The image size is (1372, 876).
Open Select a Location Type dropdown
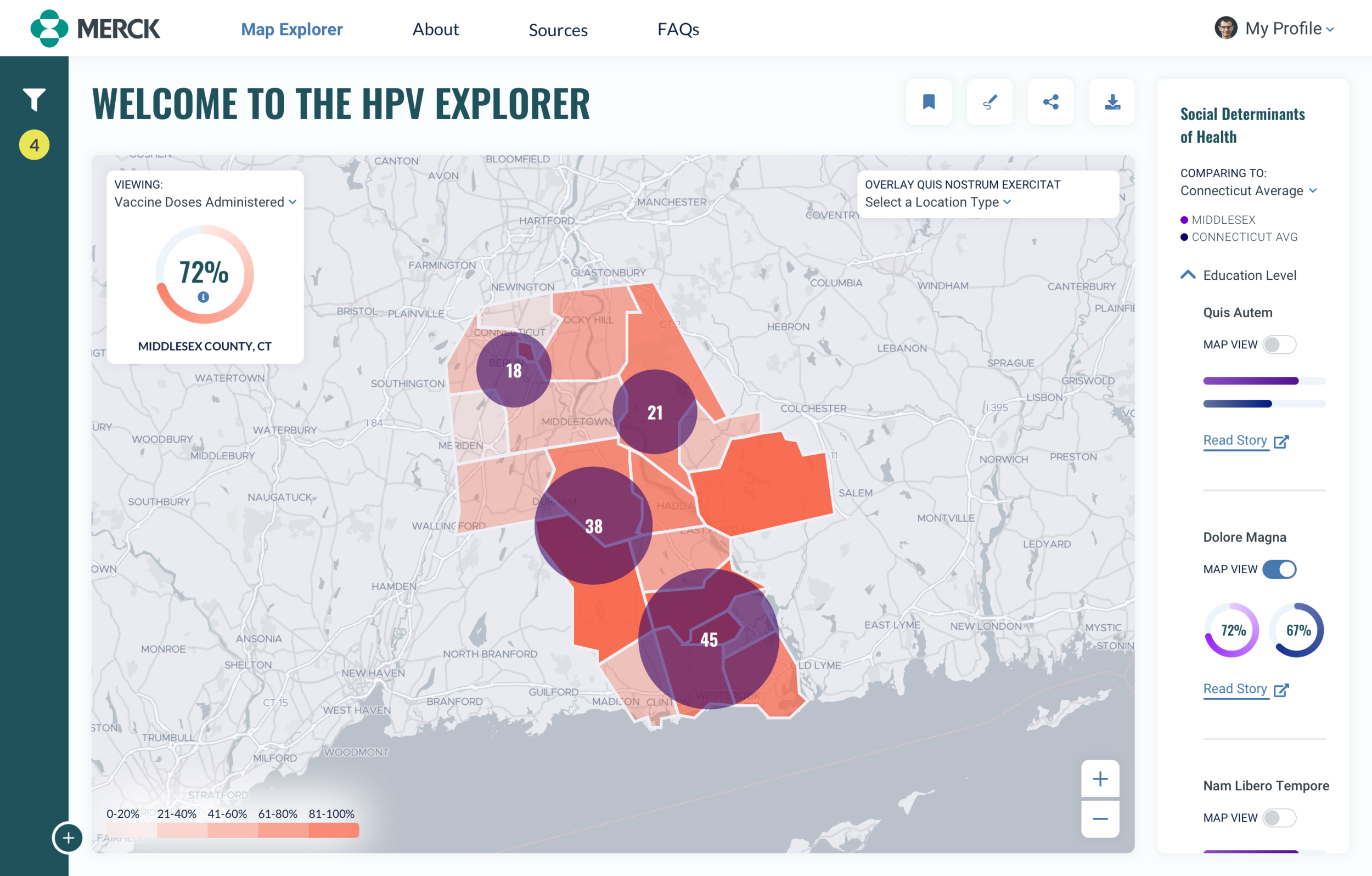click(938, 202)
